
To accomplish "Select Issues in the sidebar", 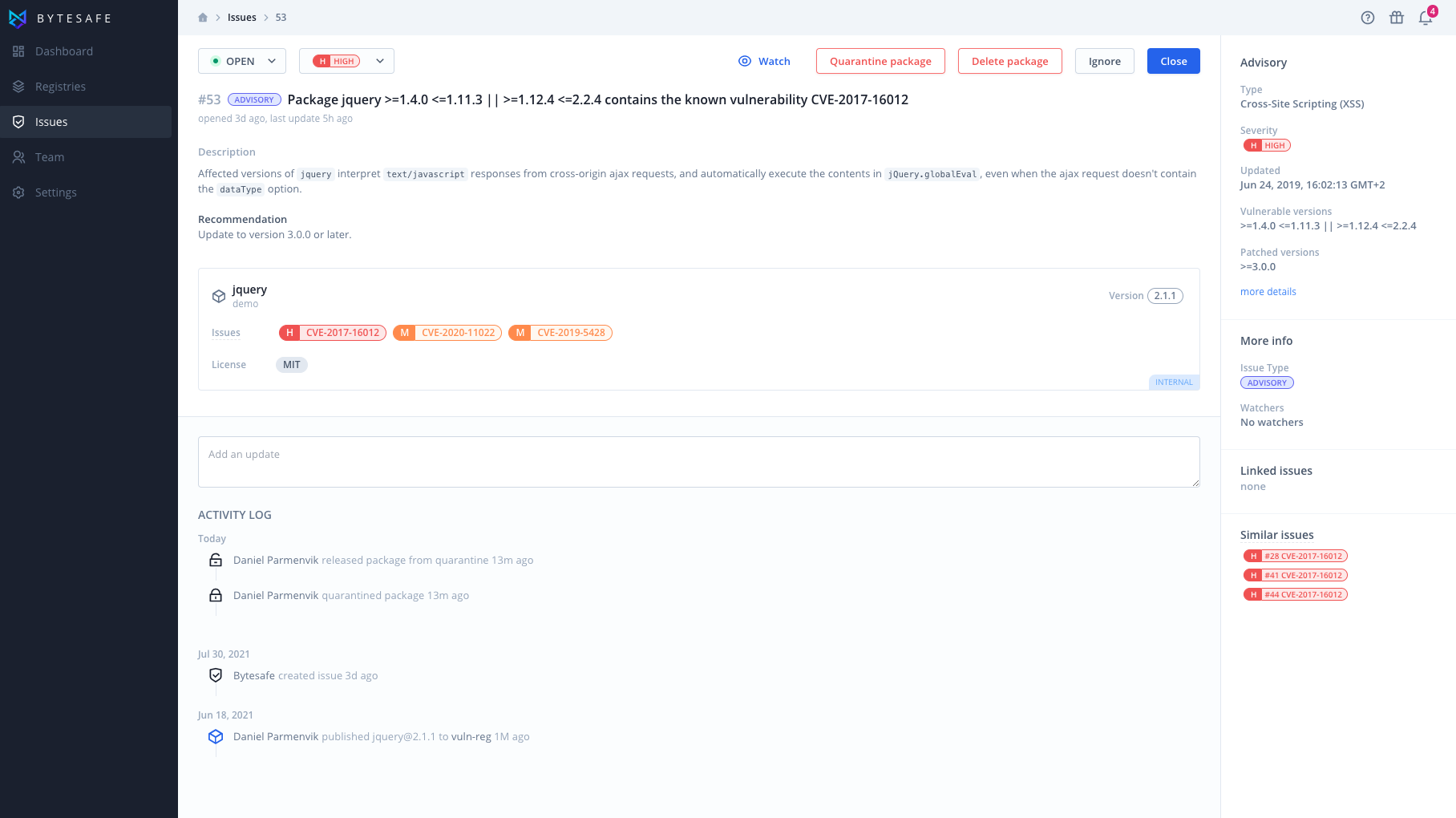I will [86, 122].
